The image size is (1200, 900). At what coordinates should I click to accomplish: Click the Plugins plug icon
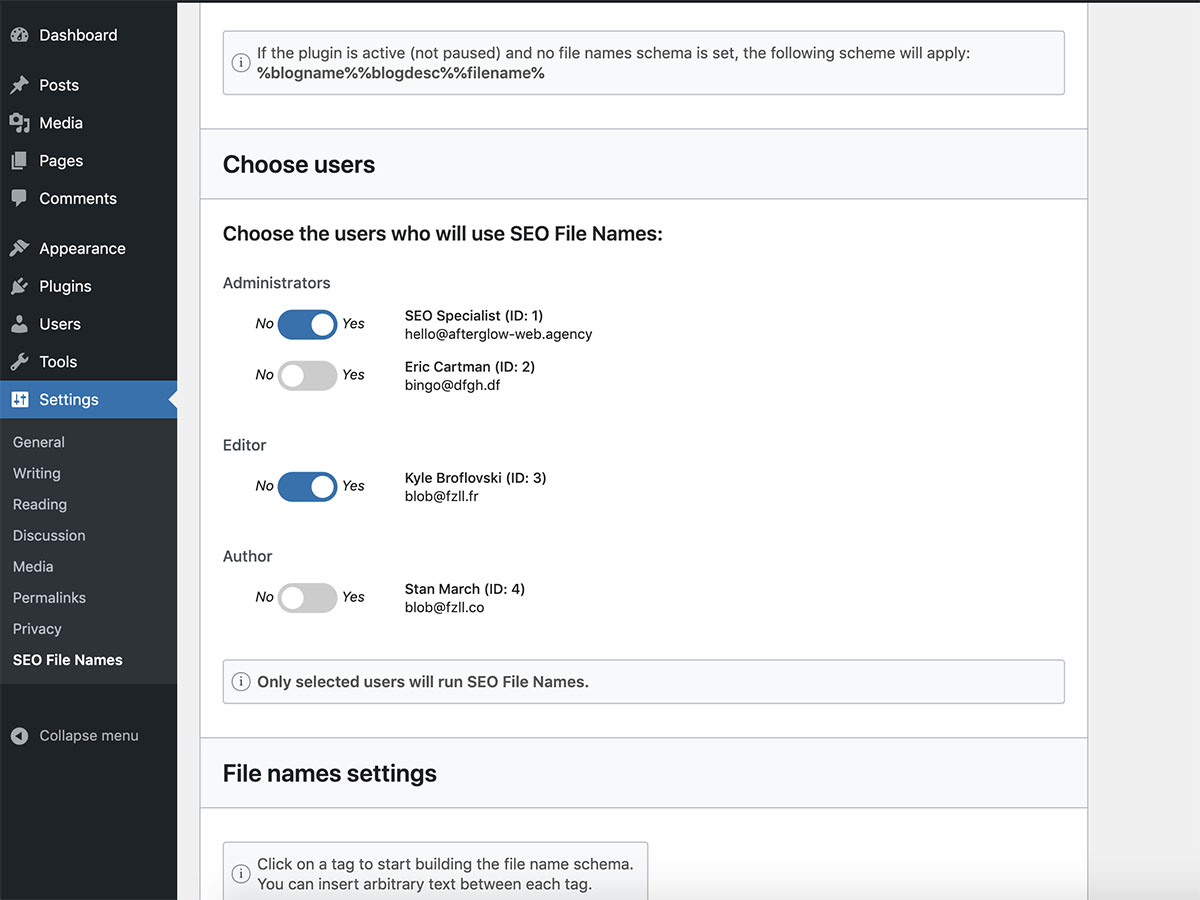(x=20, y=286)
